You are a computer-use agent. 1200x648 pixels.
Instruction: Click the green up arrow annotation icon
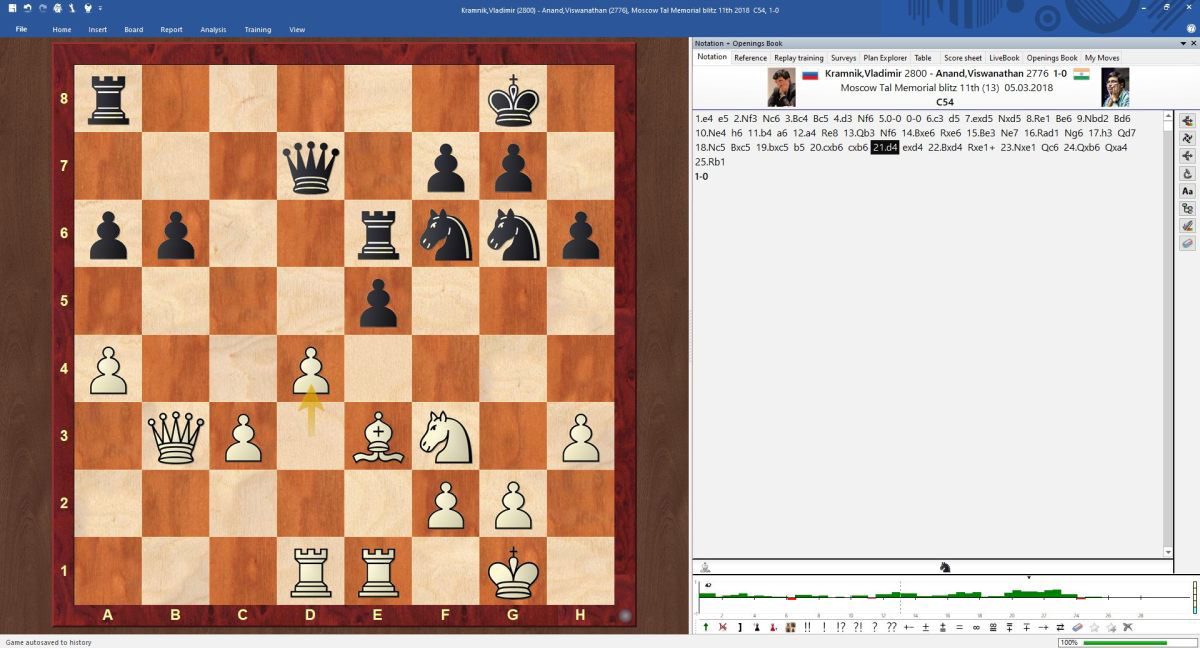[x=706, y=627]
